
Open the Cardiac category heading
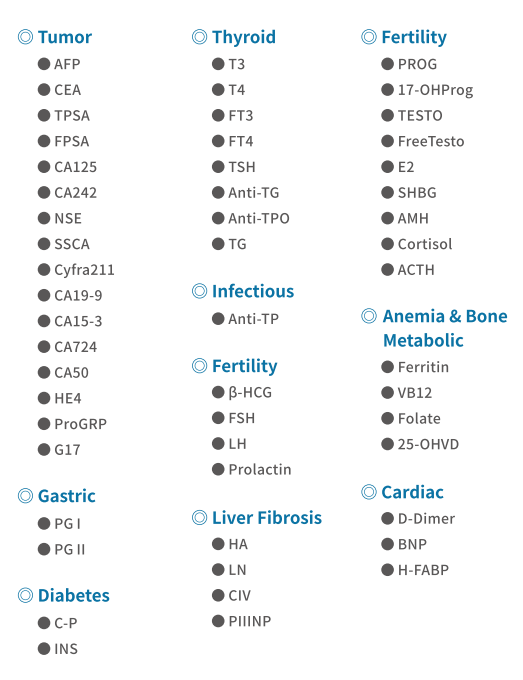[412, 492]
